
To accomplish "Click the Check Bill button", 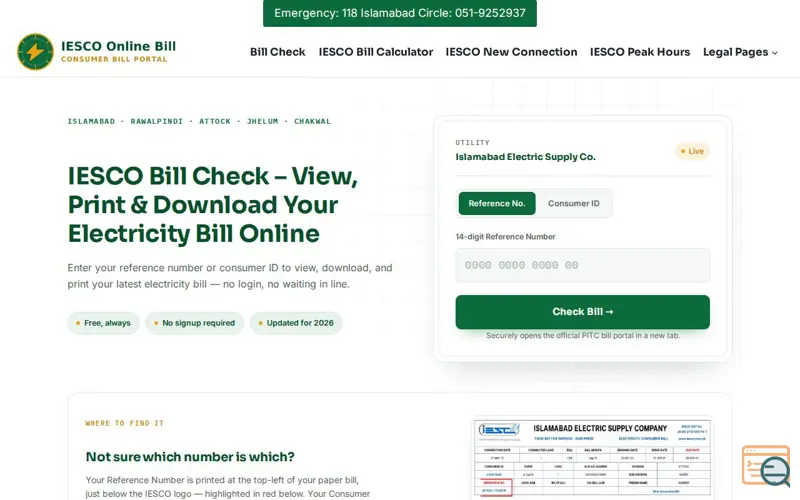I will pos(582,312).
